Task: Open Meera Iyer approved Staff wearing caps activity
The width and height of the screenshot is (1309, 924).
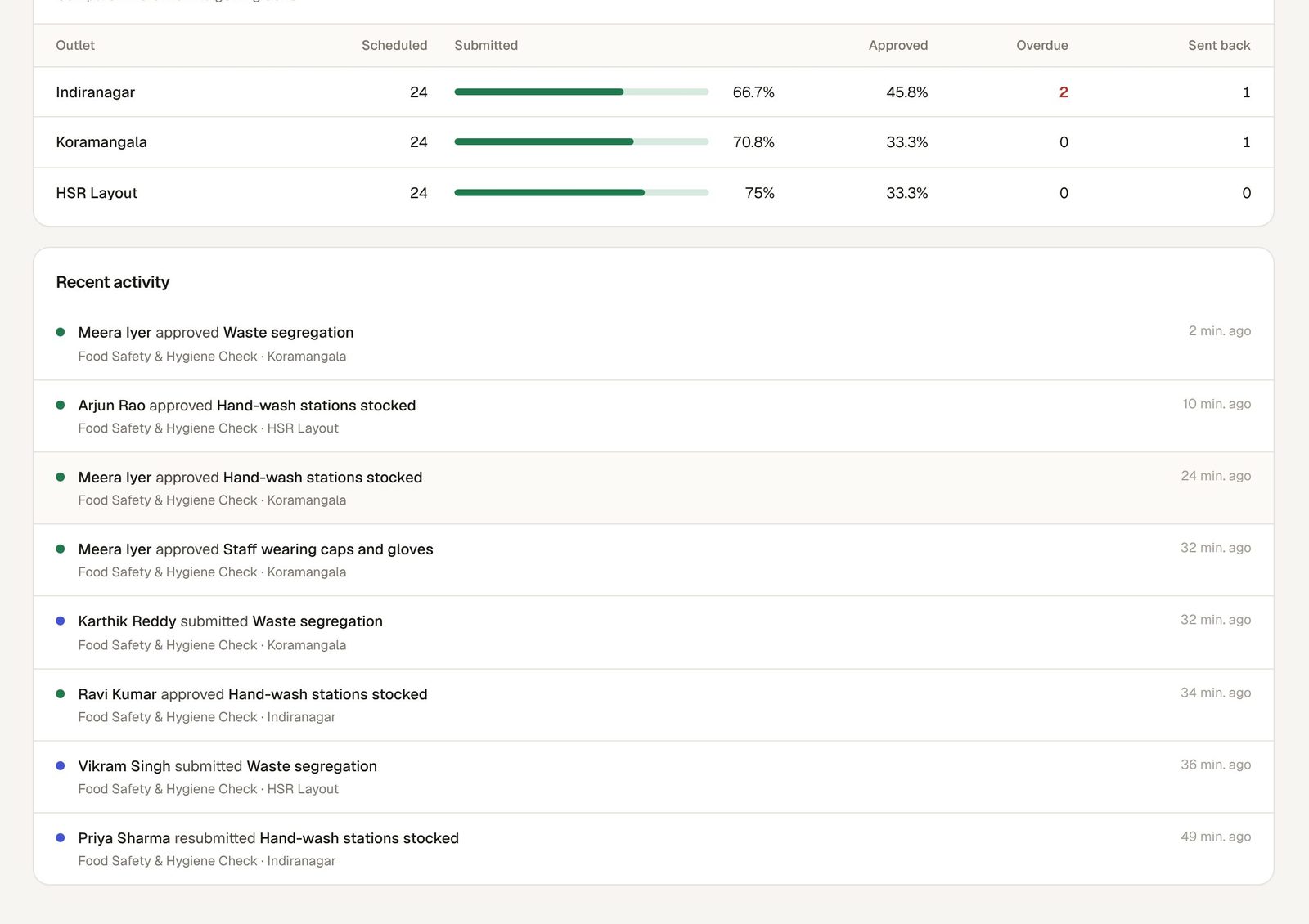Action: click(654, 560)
